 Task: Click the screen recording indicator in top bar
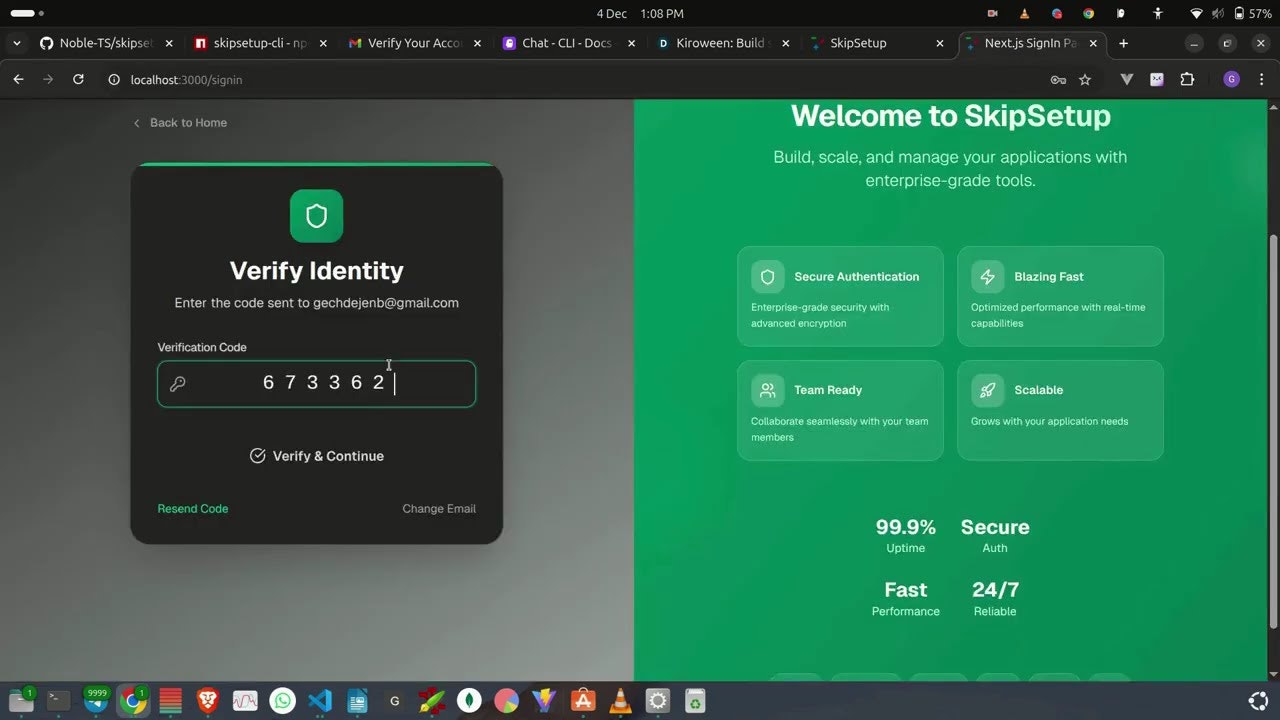(993, 14)
